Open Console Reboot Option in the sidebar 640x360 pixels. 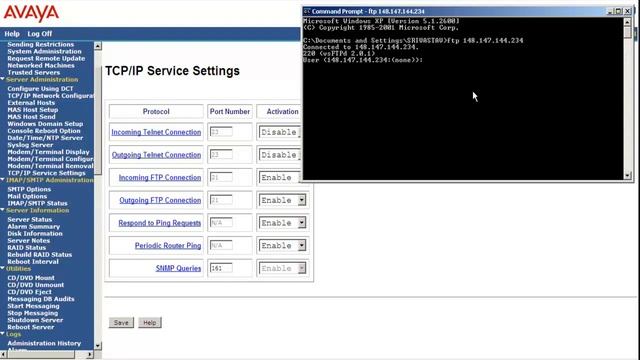[44, 131]
